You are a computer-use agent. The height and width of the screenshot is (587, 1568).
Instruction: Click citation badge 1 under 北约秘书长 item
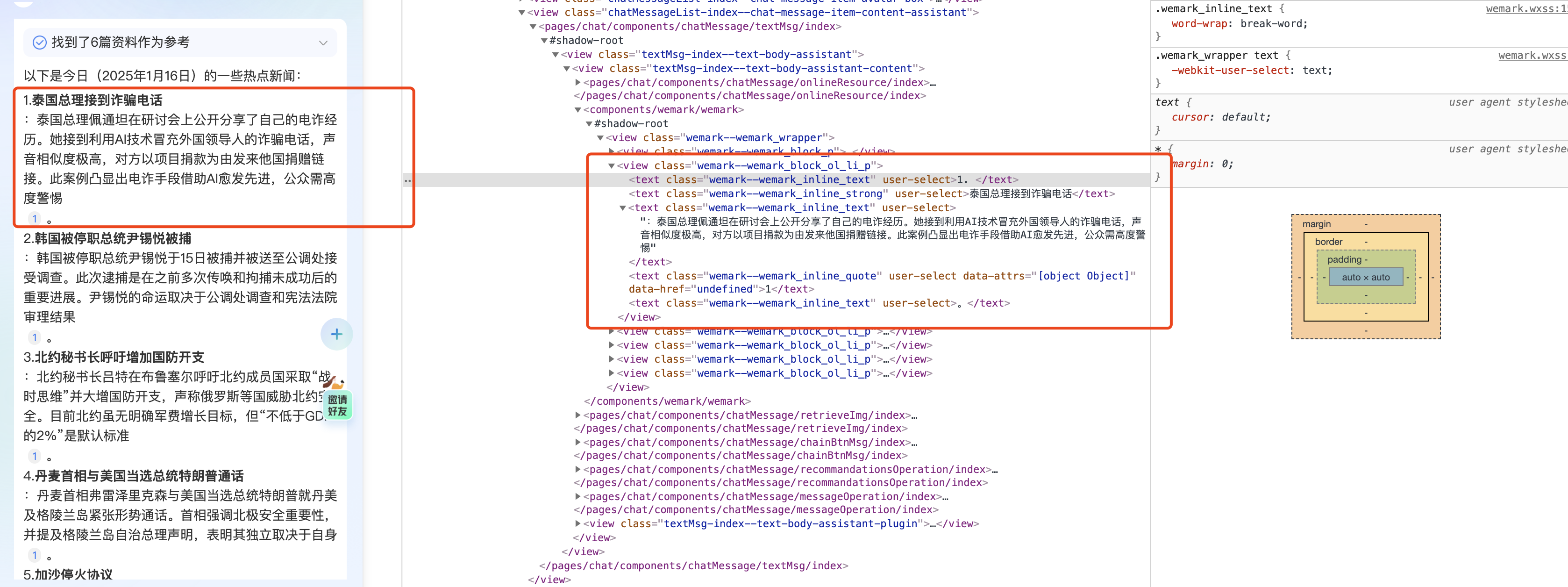[x=35, y=456]
